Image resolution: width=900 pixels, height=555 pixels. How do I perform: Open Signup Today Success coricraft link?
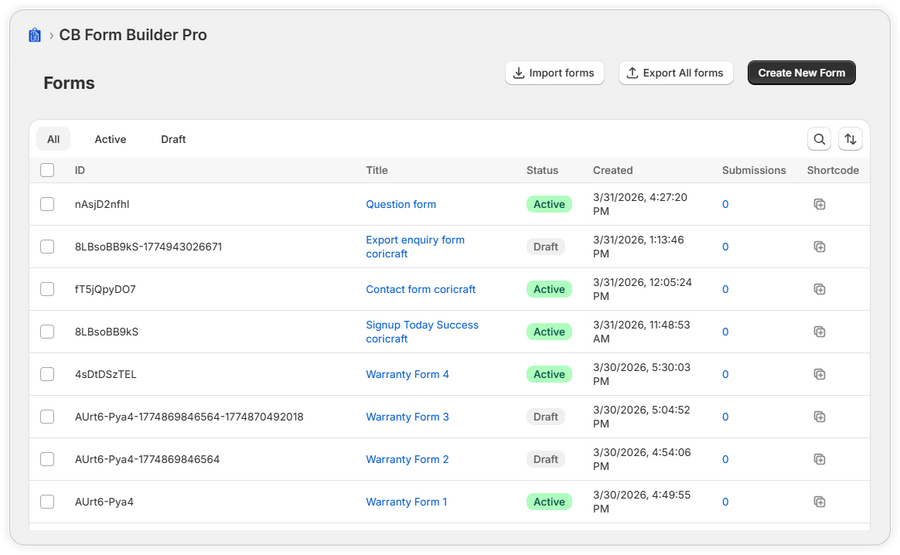click(x=422, y=332)
